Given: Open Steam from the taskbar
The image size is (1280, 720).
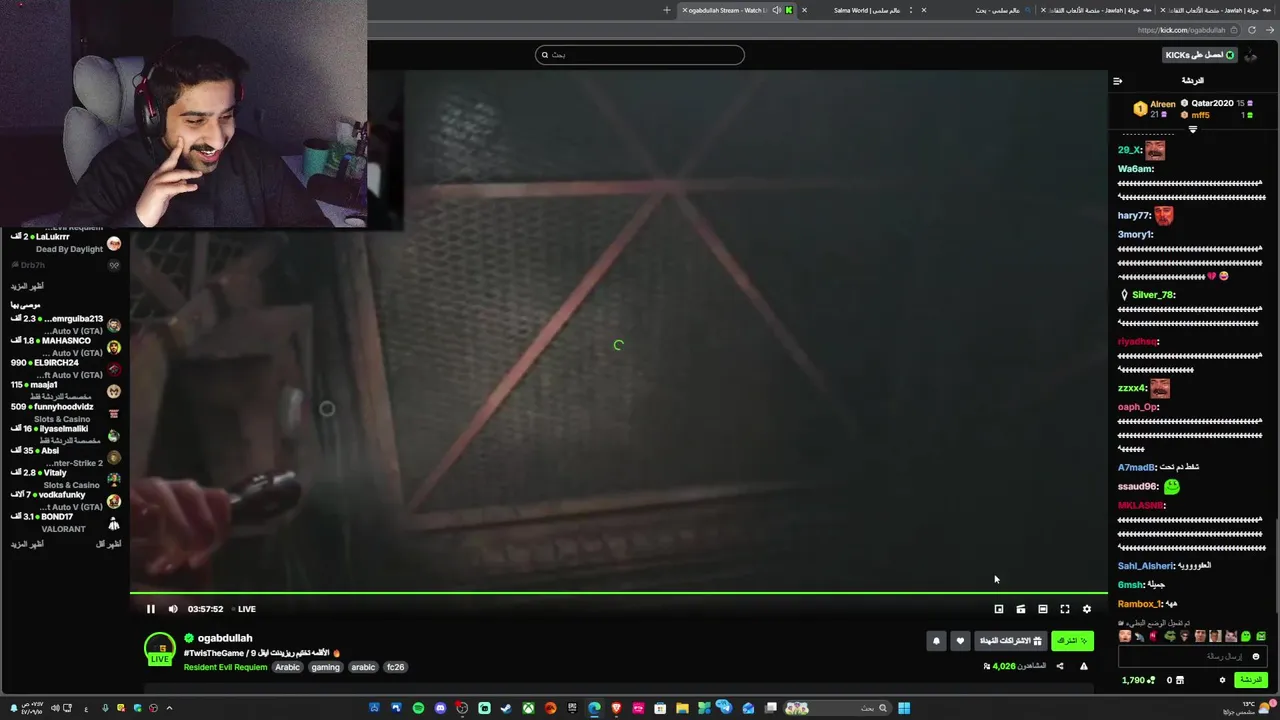Looking at the screenshot, I should tap(506, 708).
